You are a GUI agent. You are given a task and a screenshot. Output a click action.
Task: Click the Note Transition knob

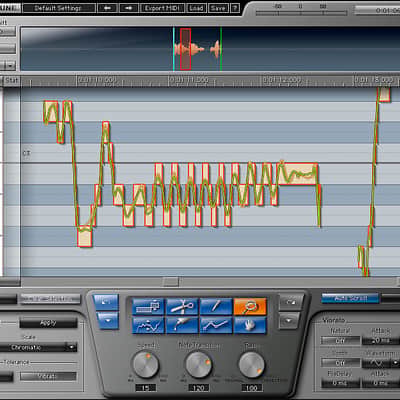click(198, 365)
